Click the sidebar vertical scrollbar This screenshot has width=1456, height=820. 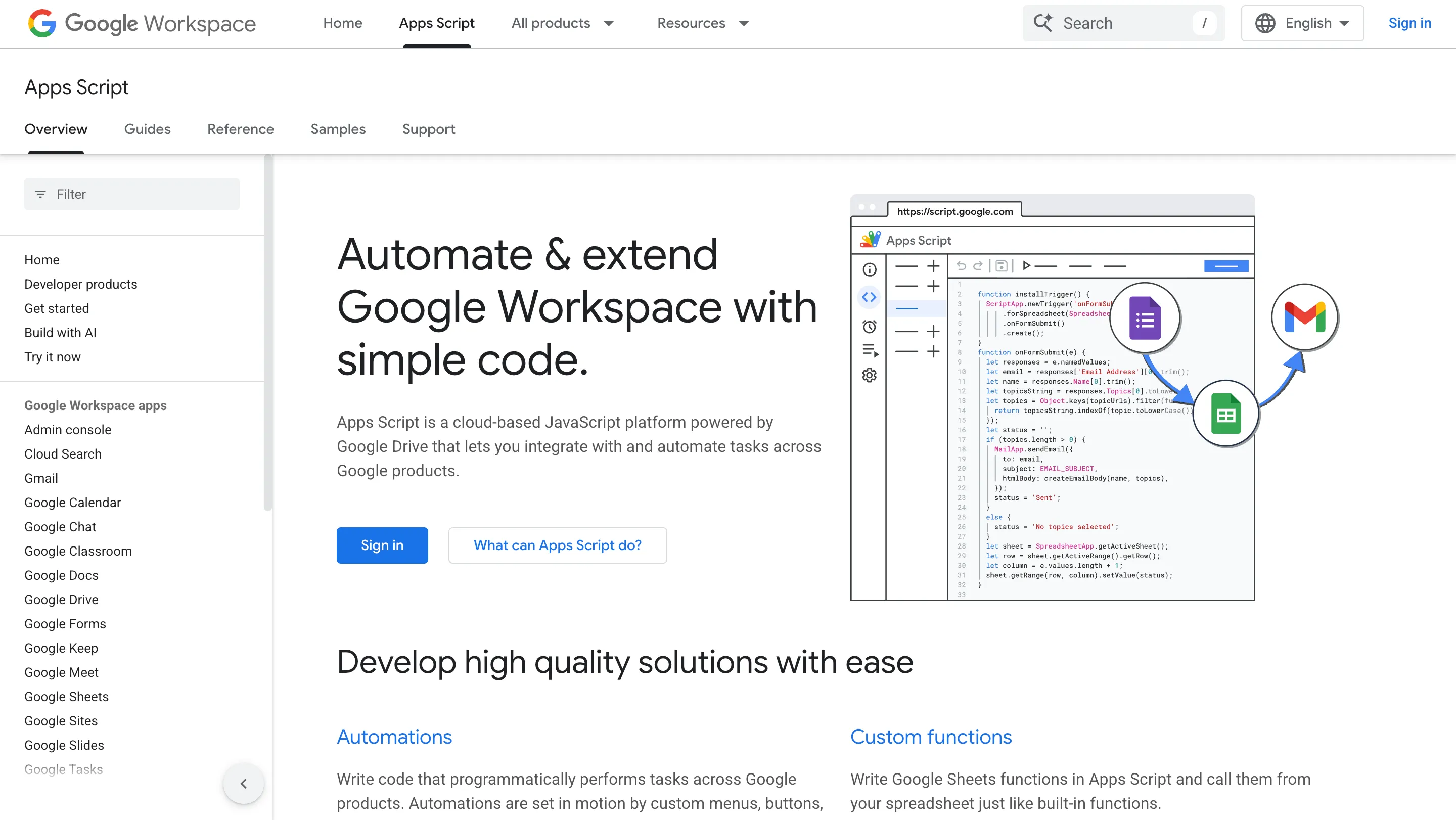tap(268, 334)
